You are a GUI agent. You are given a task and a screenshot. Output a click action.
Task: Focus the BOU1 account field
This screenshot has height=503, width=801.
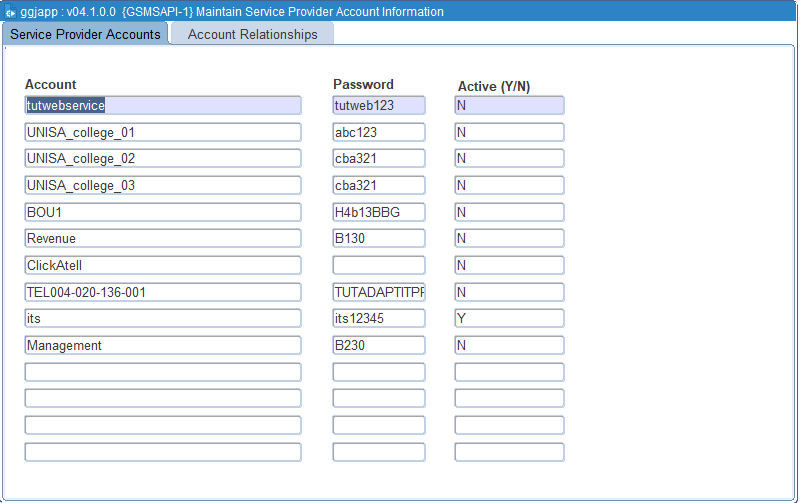162,212
